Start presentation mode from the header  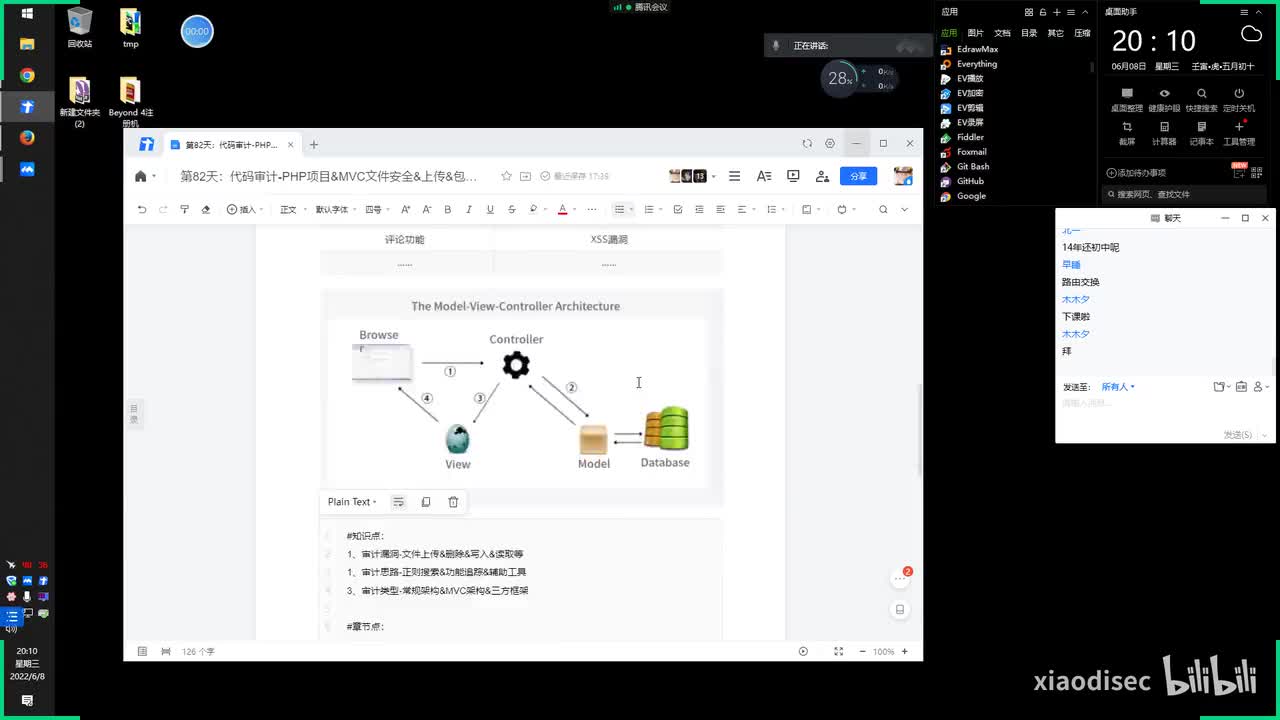click(793, 176)
